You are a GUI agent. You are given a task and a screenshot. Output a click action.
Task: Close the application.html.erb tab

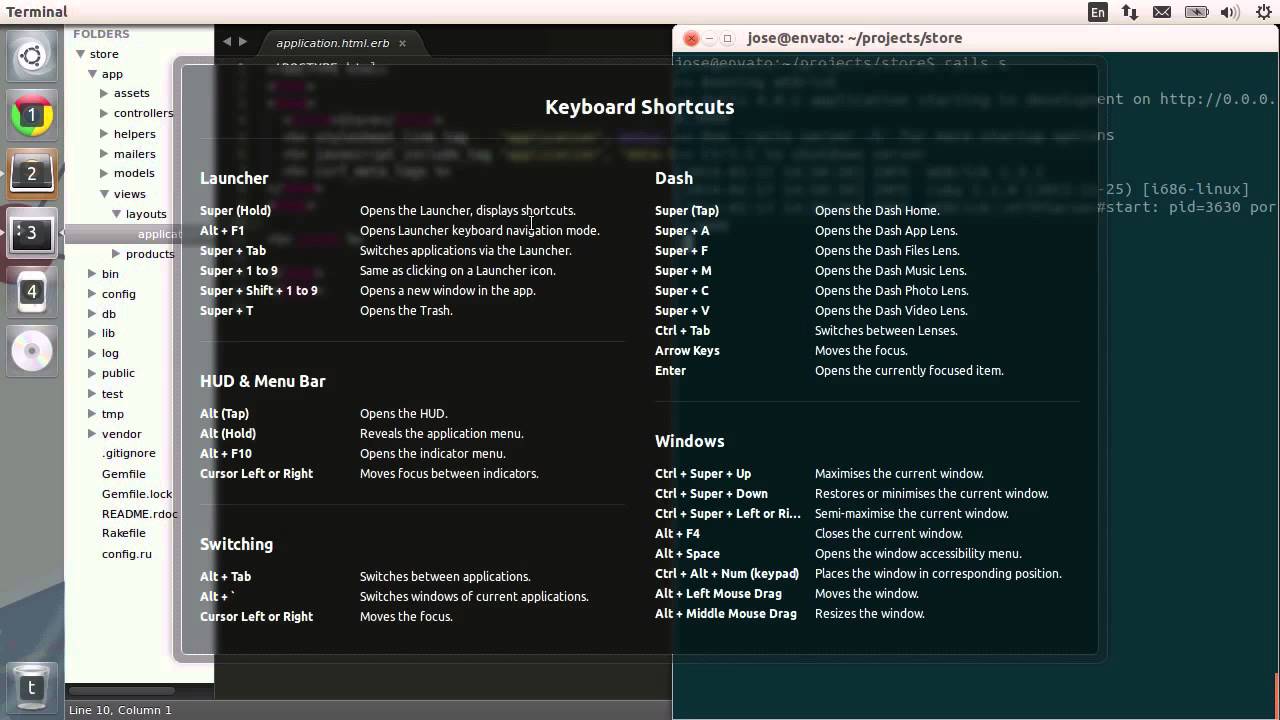[402, 43]
